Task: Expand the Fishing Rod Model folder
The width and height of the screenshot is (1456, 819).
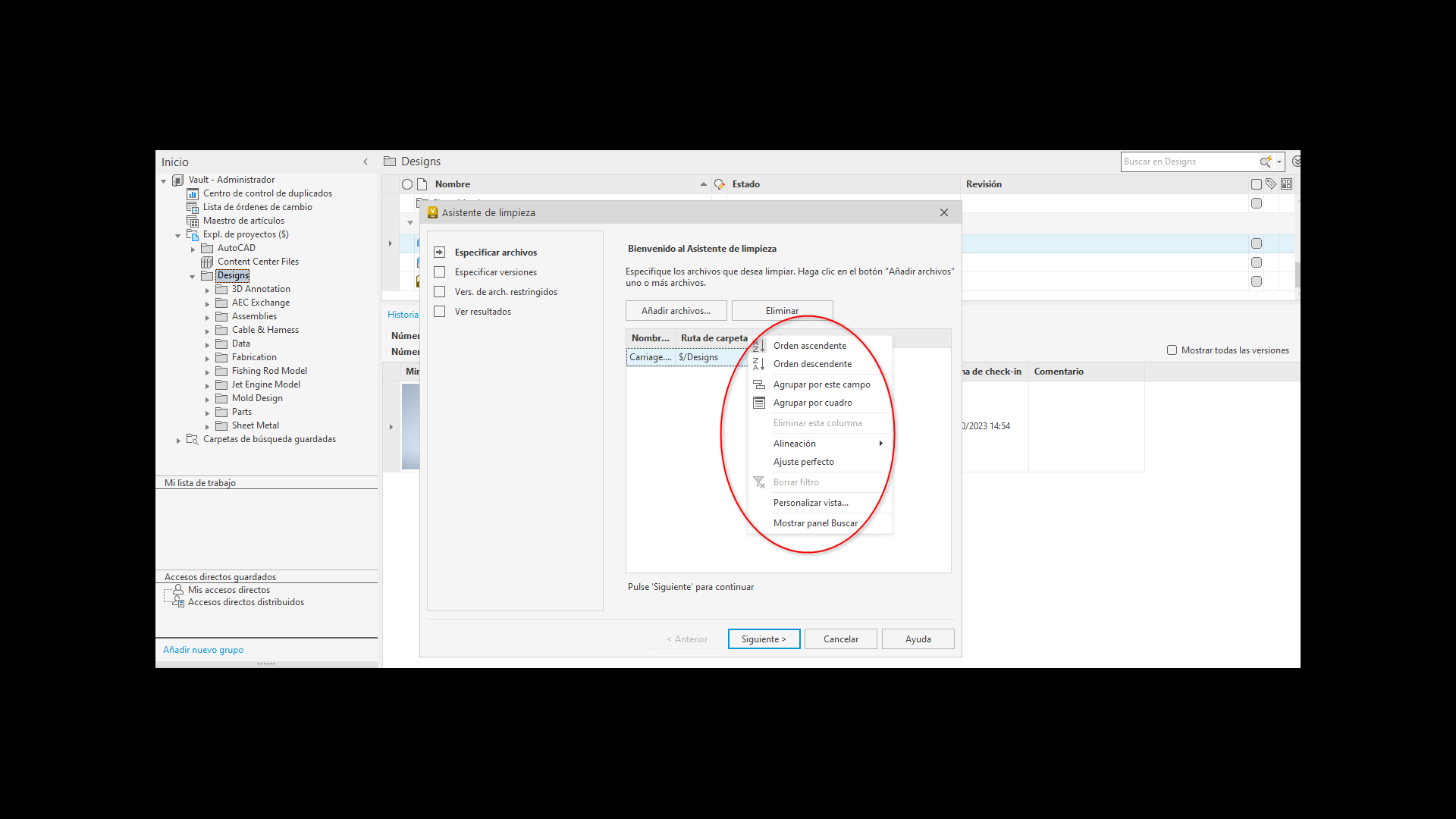Action: [x=207, y=372]
